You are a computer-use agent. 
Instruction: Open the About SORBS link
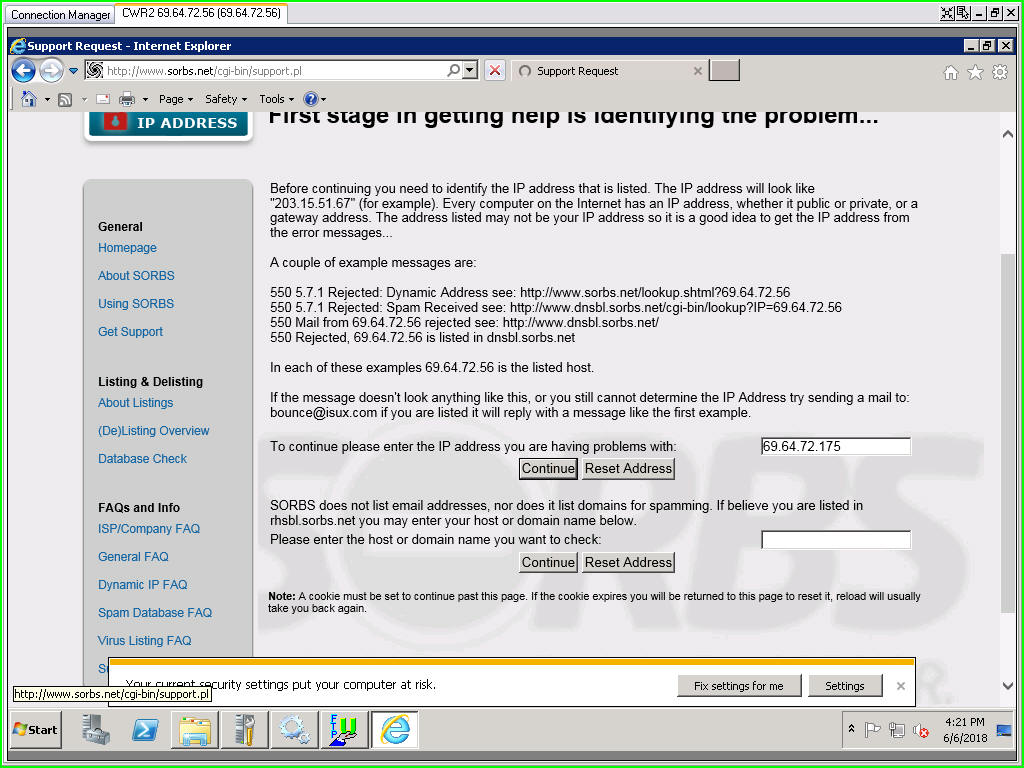tap(136, 276)
